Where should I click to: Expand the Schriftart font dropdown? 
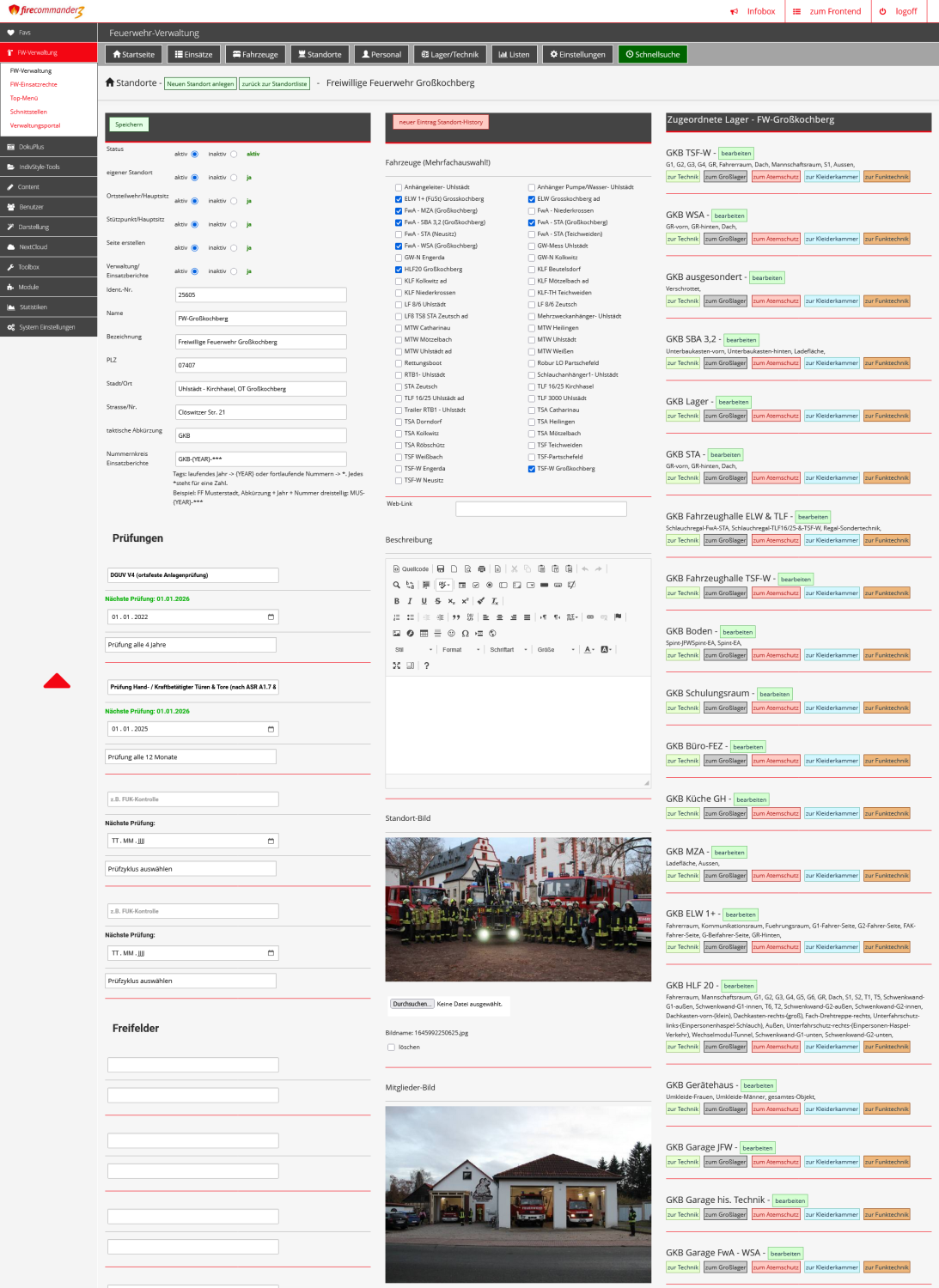pyautogui.click(x=509, y=650)
